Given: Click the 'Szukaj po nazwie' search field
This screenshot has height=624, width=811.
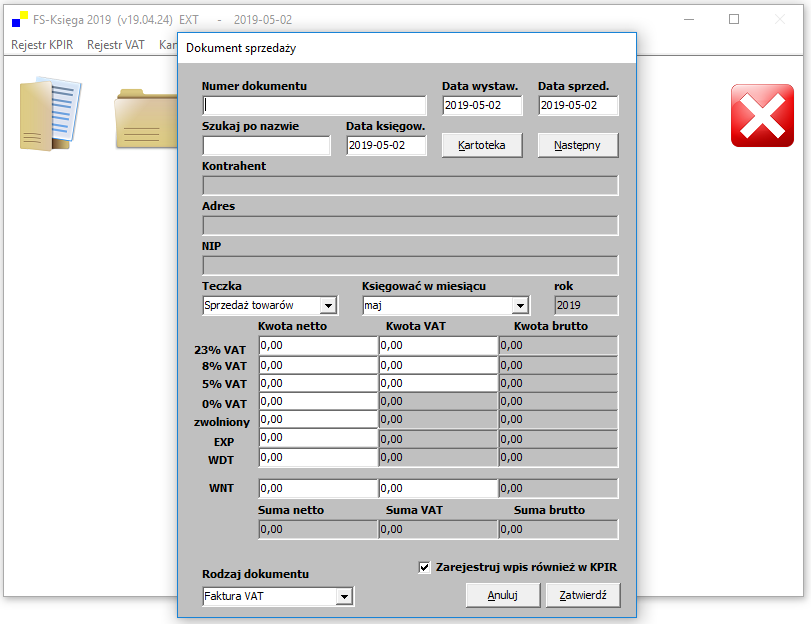Looking at the screenshot, I should coord(266,145).
